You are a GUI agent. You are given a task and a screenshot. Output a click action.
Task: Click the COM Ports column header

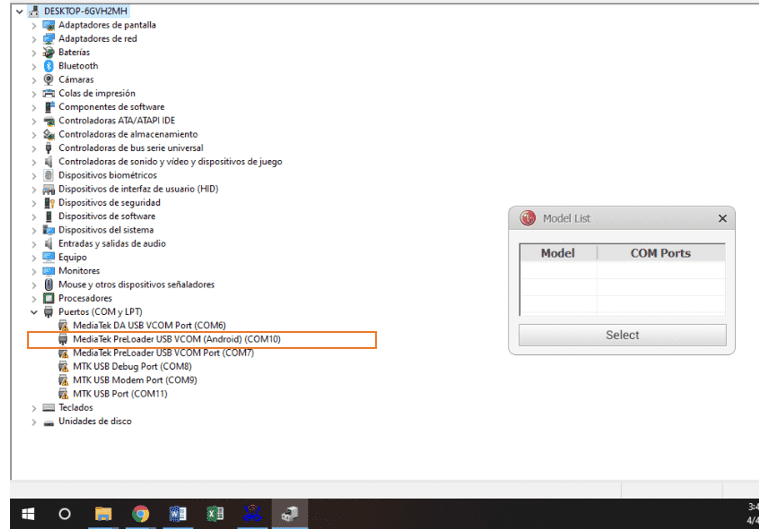(x=661, y=253)
